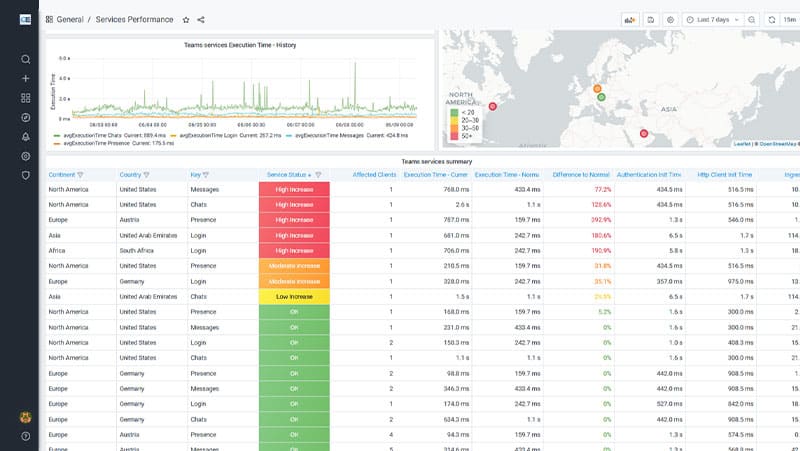Refresh dashboard using refresh icon
Viewport: 800px width, 451px height.
[772, 20]
